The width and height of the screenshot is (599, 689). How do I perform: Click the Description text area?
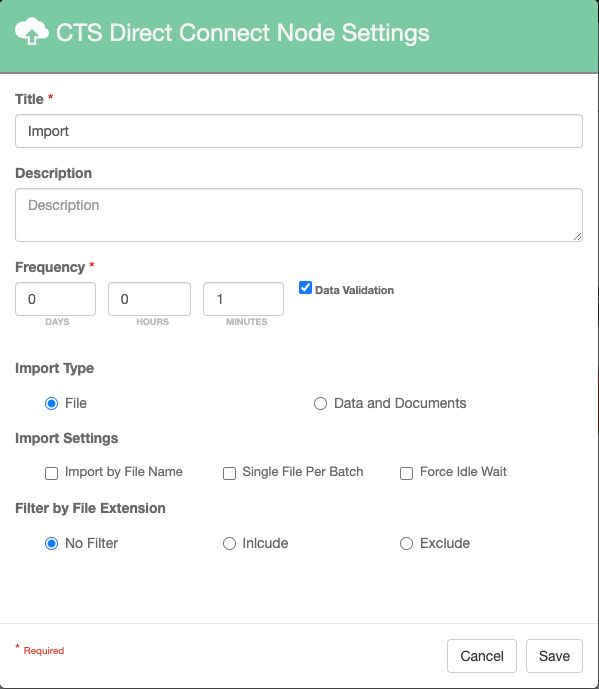[x=299, y=215]
